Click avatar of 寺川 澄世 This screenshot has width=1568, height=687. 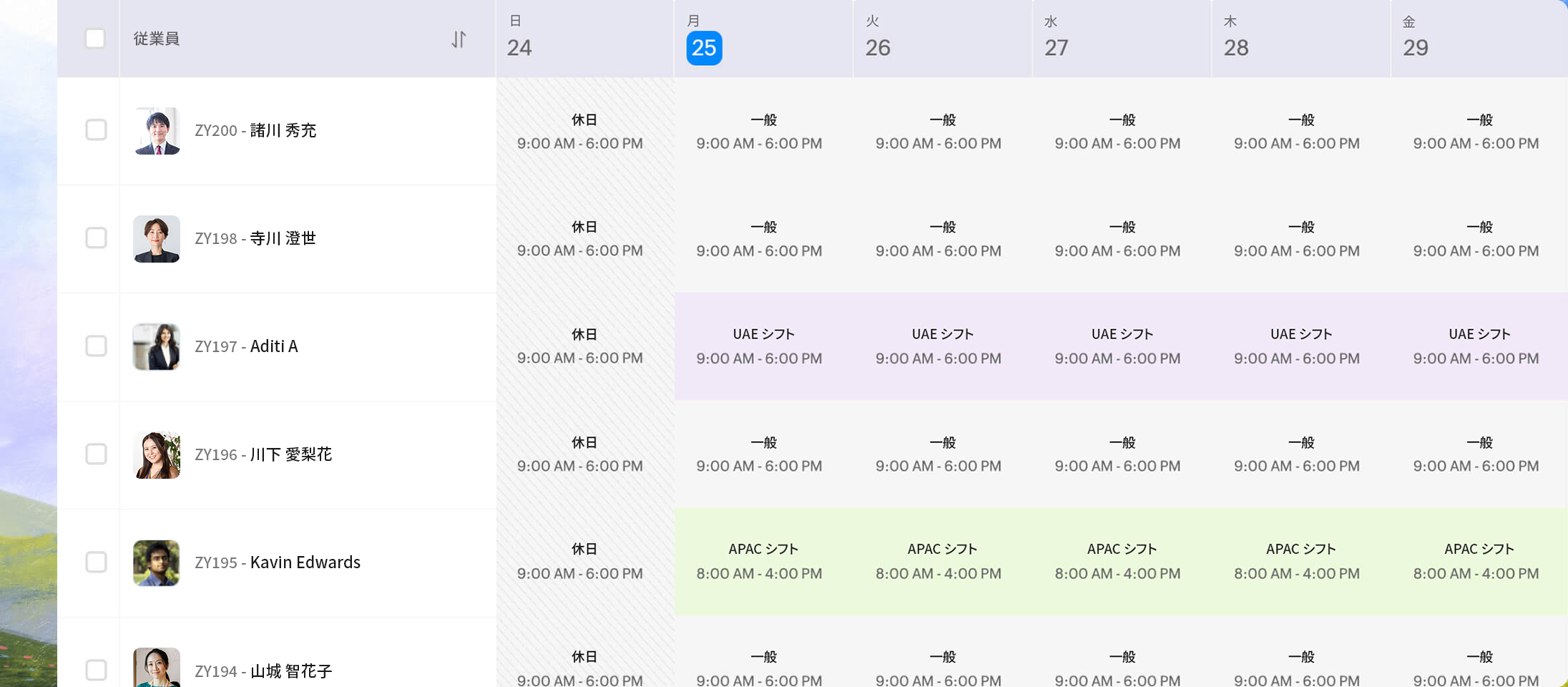(157, 239)
